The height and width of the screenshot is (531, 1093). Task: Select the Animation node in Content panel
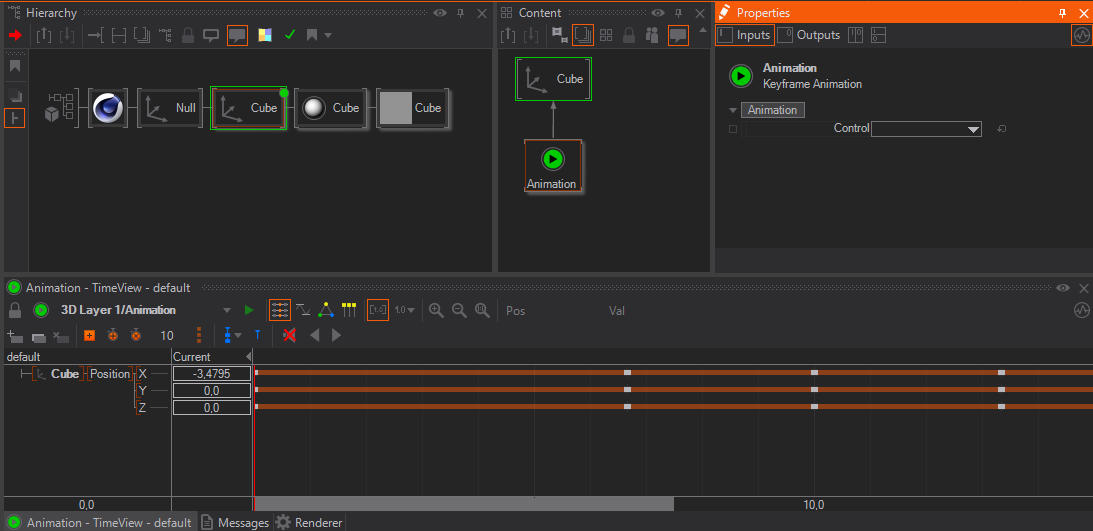[x=553, y=165]
